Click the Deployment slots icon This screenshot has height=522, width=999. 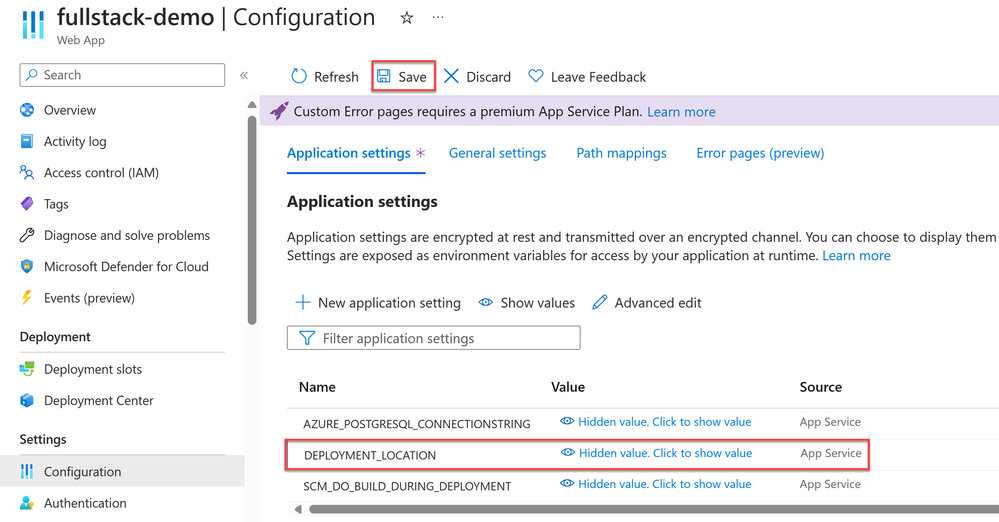27,369
